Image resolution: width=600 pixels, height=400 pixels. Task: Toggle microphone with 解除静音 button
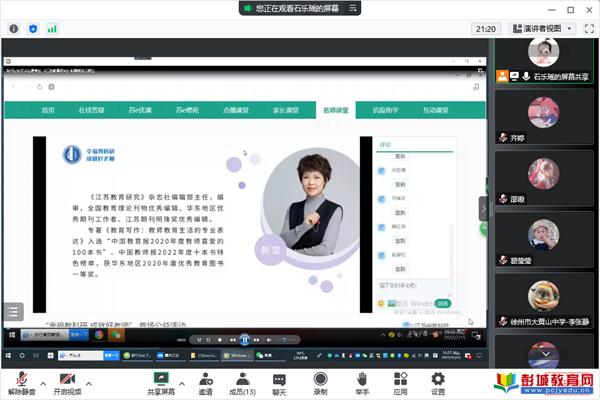(22, 384)
